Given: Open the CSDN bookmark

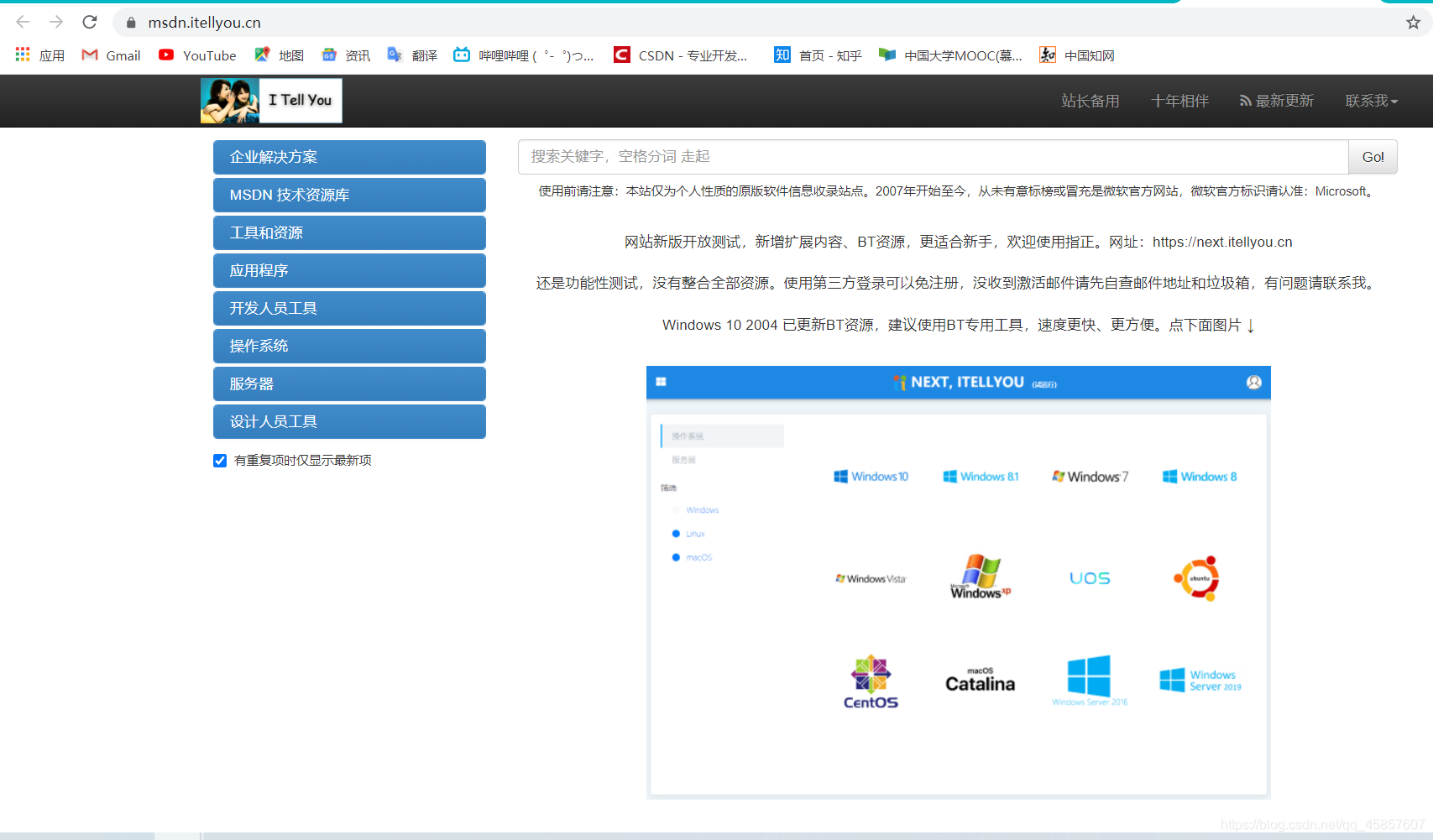Looking at the screenshot, I should tap(680, 55).
